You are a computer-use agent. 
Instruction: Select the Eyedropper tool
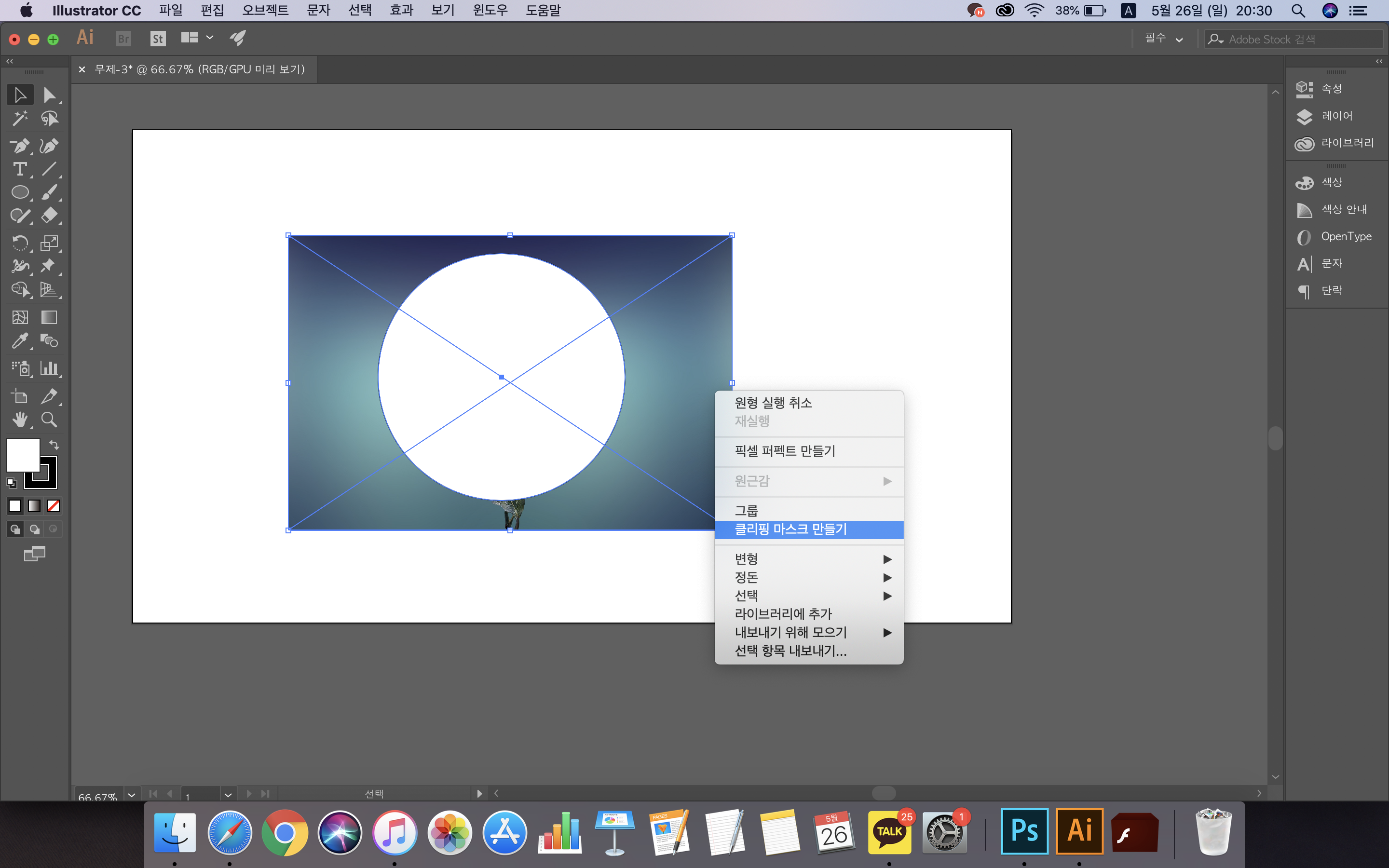[x=19, y=341]
